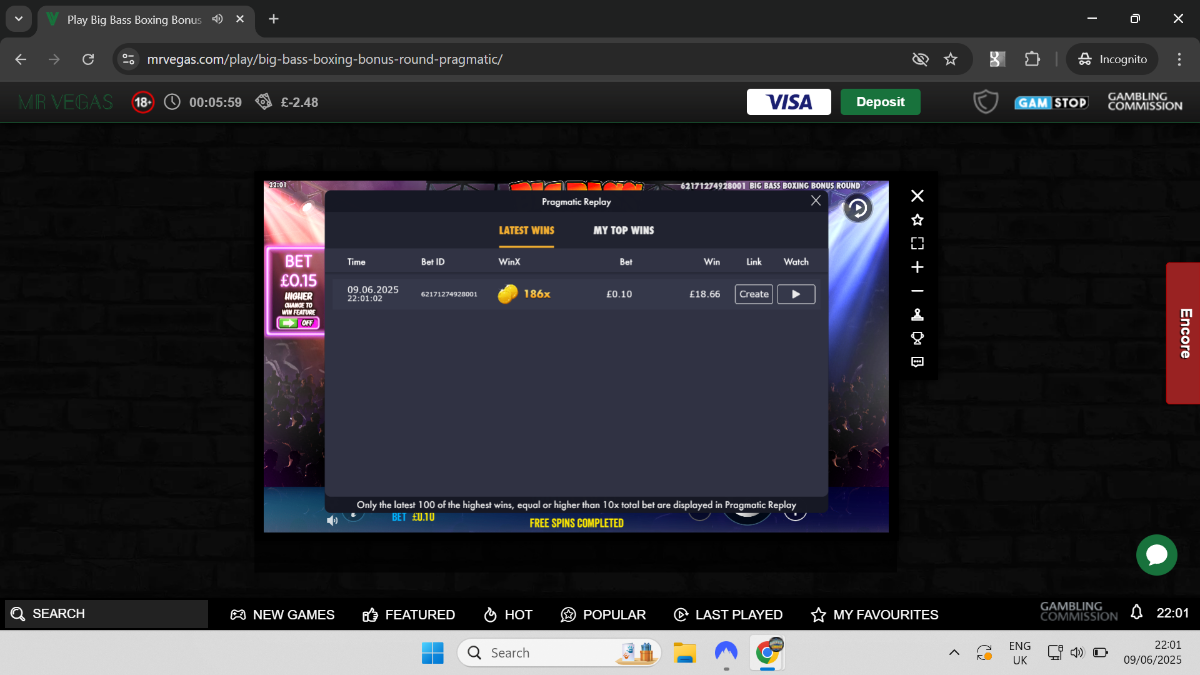Enter fullscreen mode from side toolbar
Screen dimensions: 1200x675
pyautogui.click(x=917, y=243)
